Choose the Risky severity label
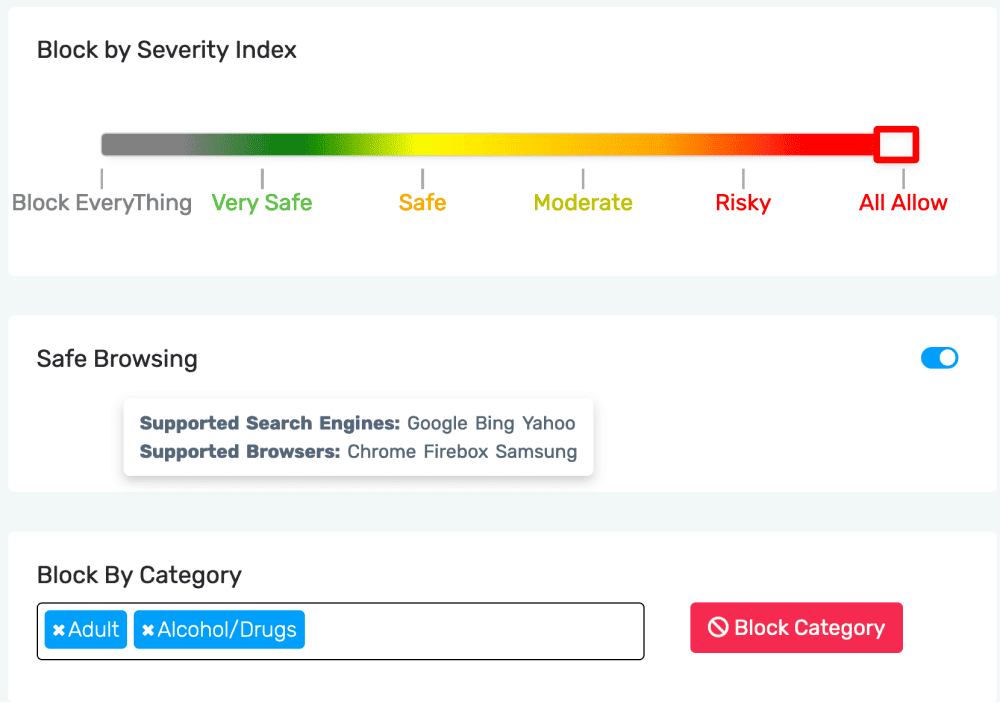 (743, 202)
